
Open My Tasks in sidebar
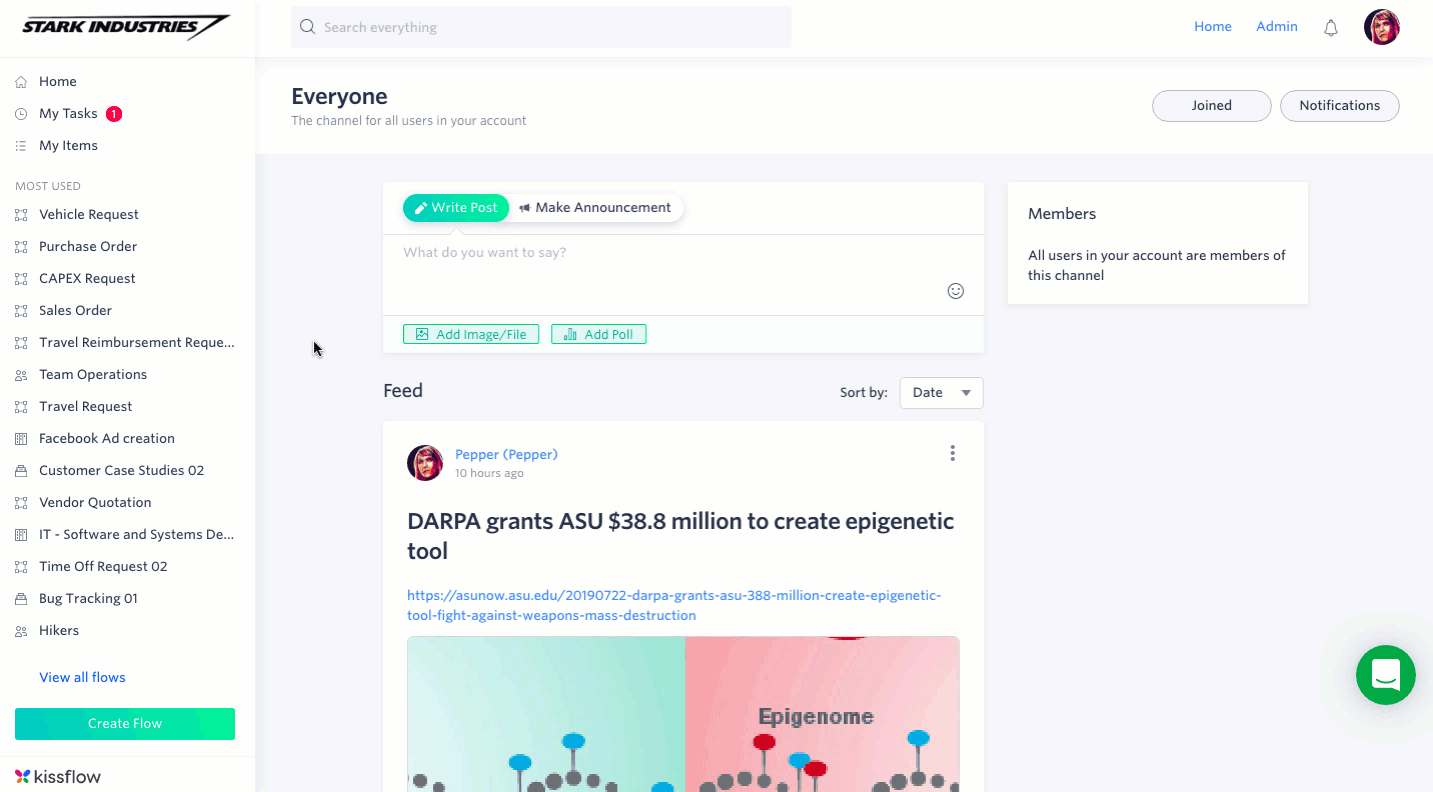pos(68,113)
